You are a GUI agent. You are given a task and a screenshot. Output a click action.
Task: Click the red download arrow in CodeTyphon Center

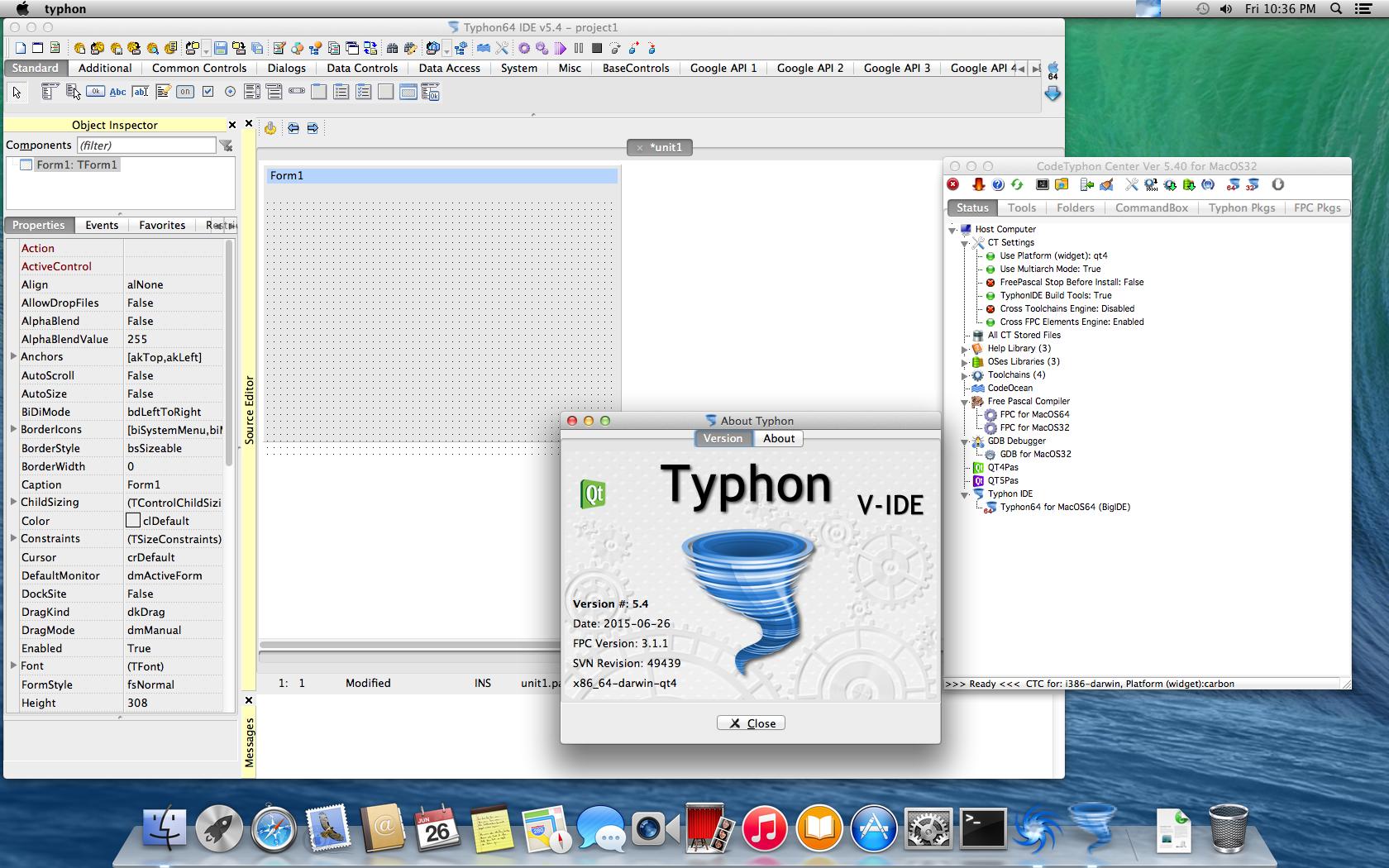tap(978, 184)
